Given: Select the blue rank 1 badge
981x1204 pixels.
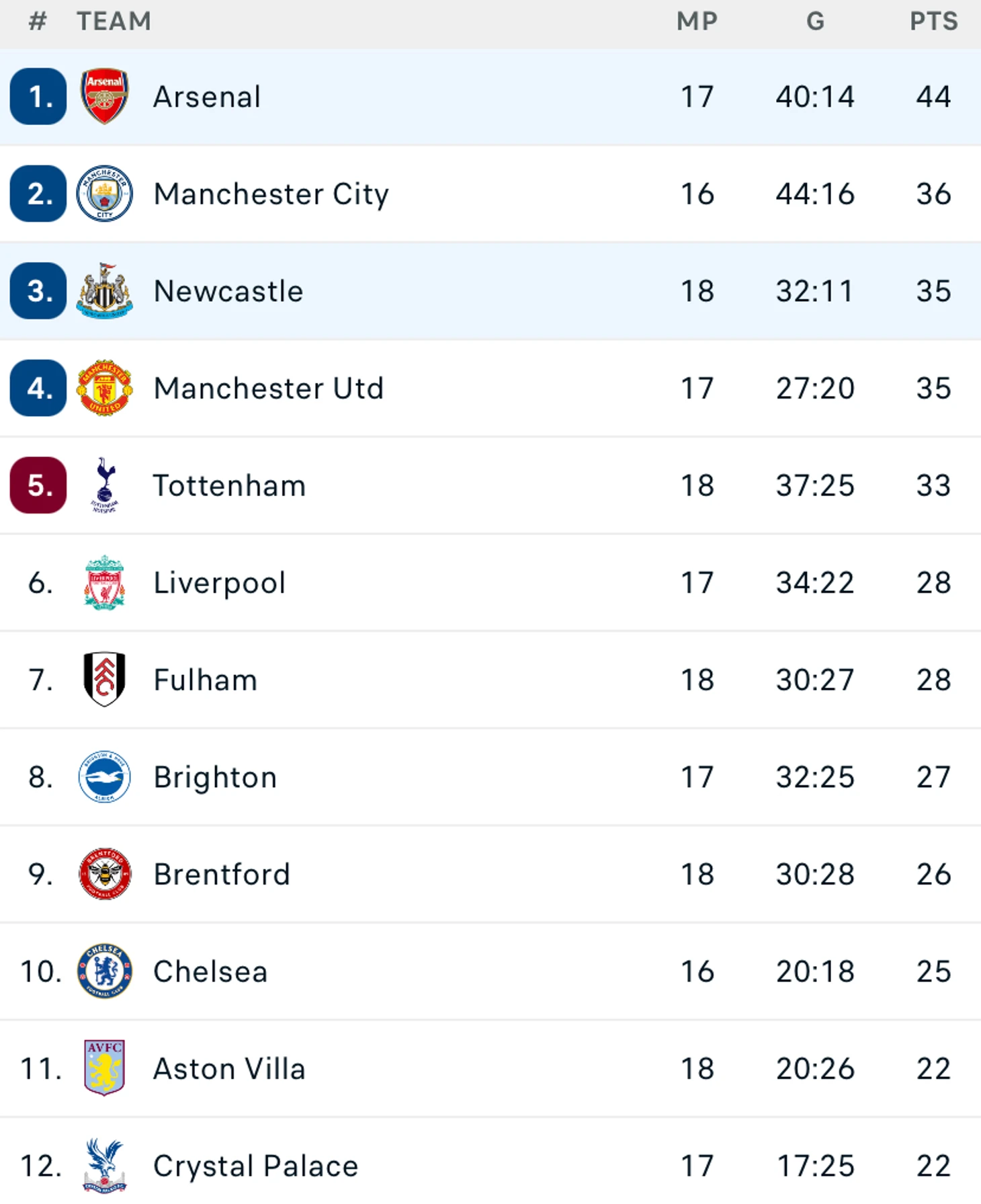Looking at the screenshot, I should point(38,97).
